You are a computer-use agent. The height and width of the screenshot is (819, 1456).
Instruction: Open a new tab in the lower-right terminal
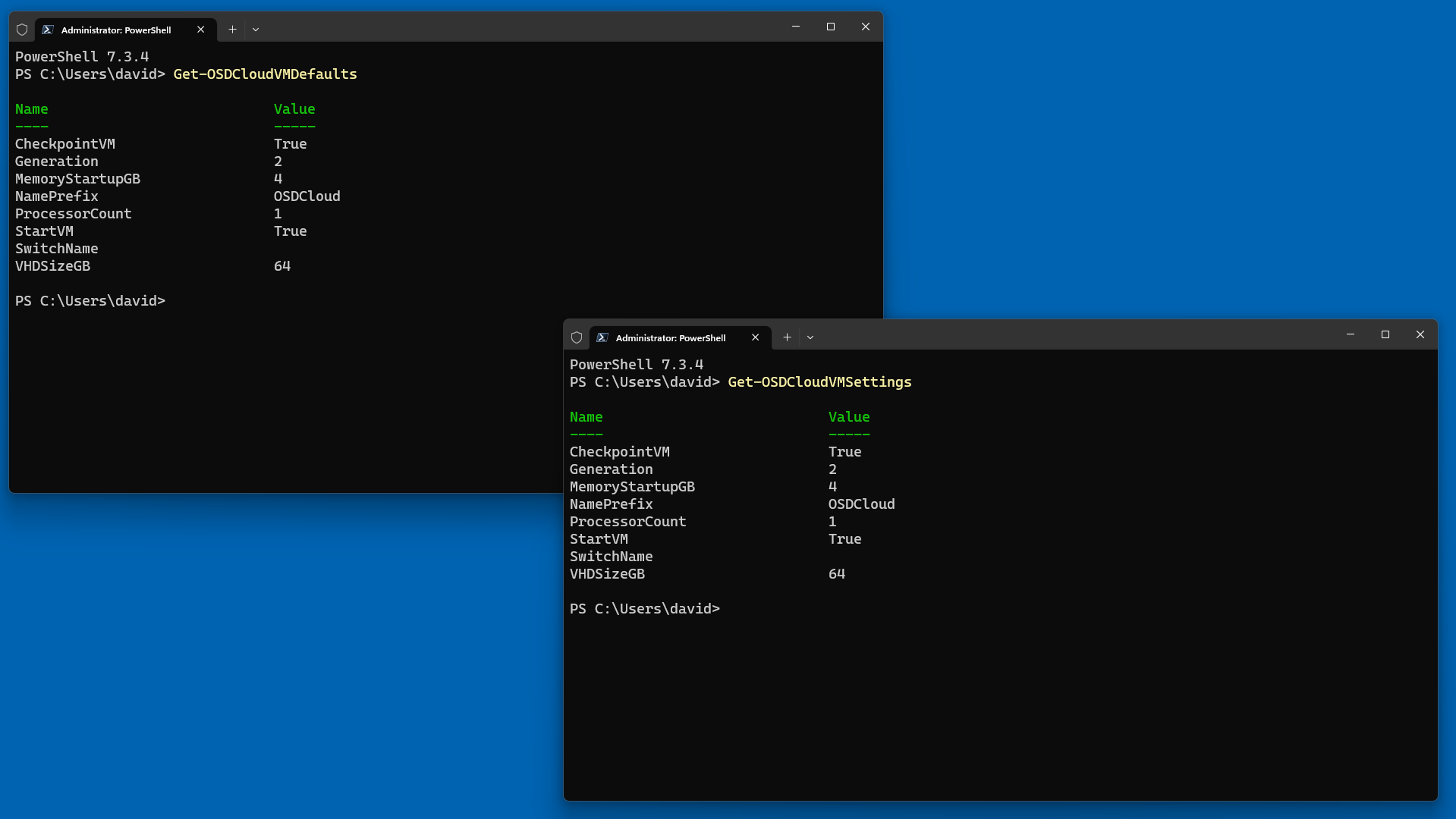[787, 337]
